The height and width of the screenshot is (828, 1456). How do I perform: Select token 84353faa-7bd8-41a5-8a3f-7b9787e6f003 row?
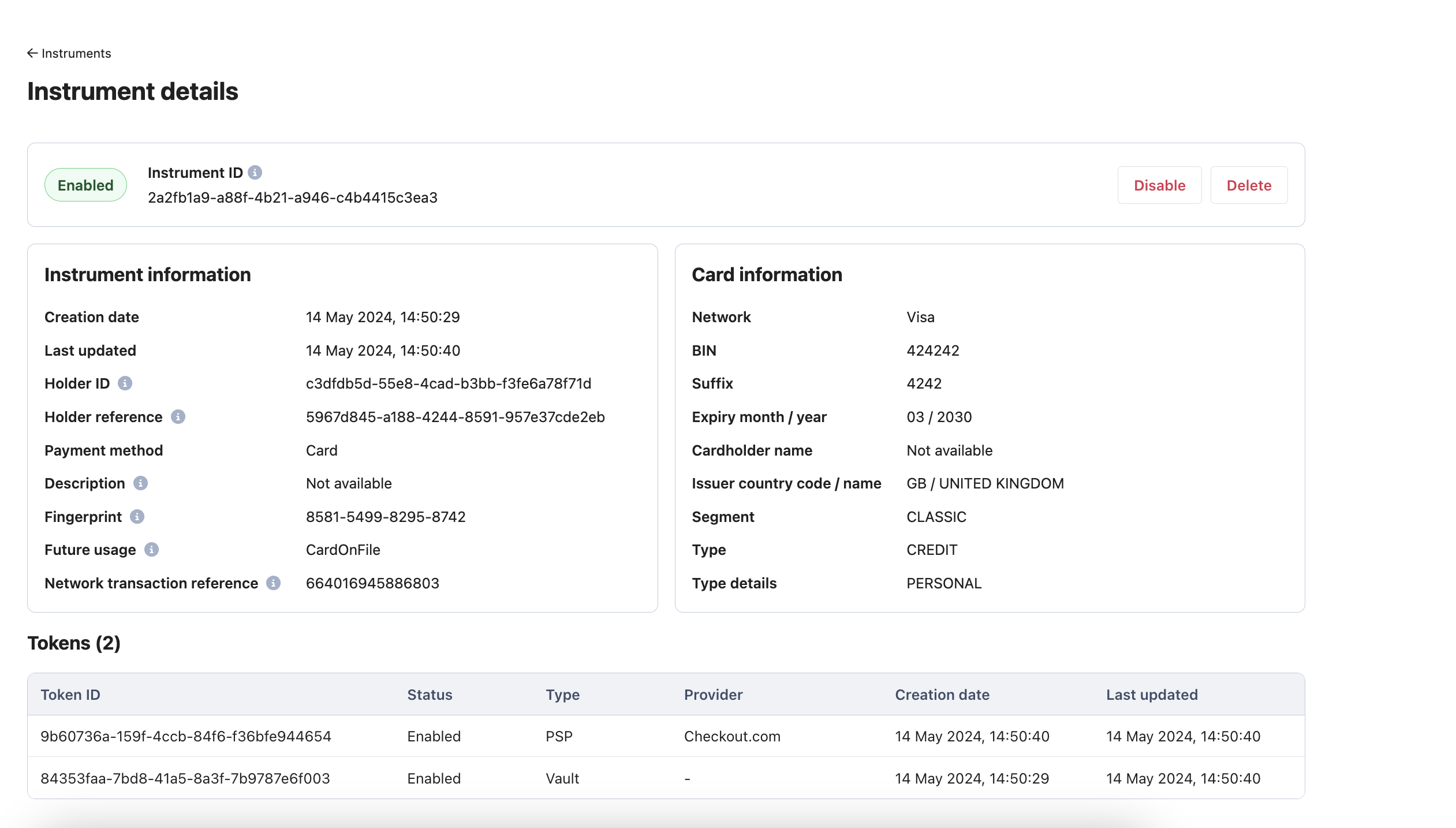666,778
